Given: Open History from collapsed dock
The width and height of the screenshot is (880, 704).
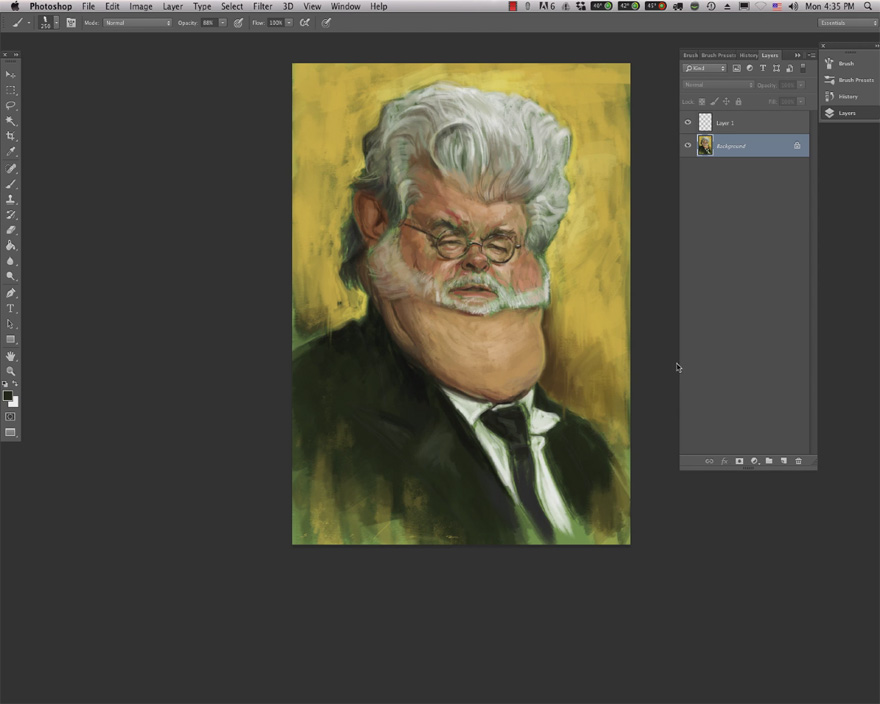Looking at the screenshot, I should tap(849, 97).
